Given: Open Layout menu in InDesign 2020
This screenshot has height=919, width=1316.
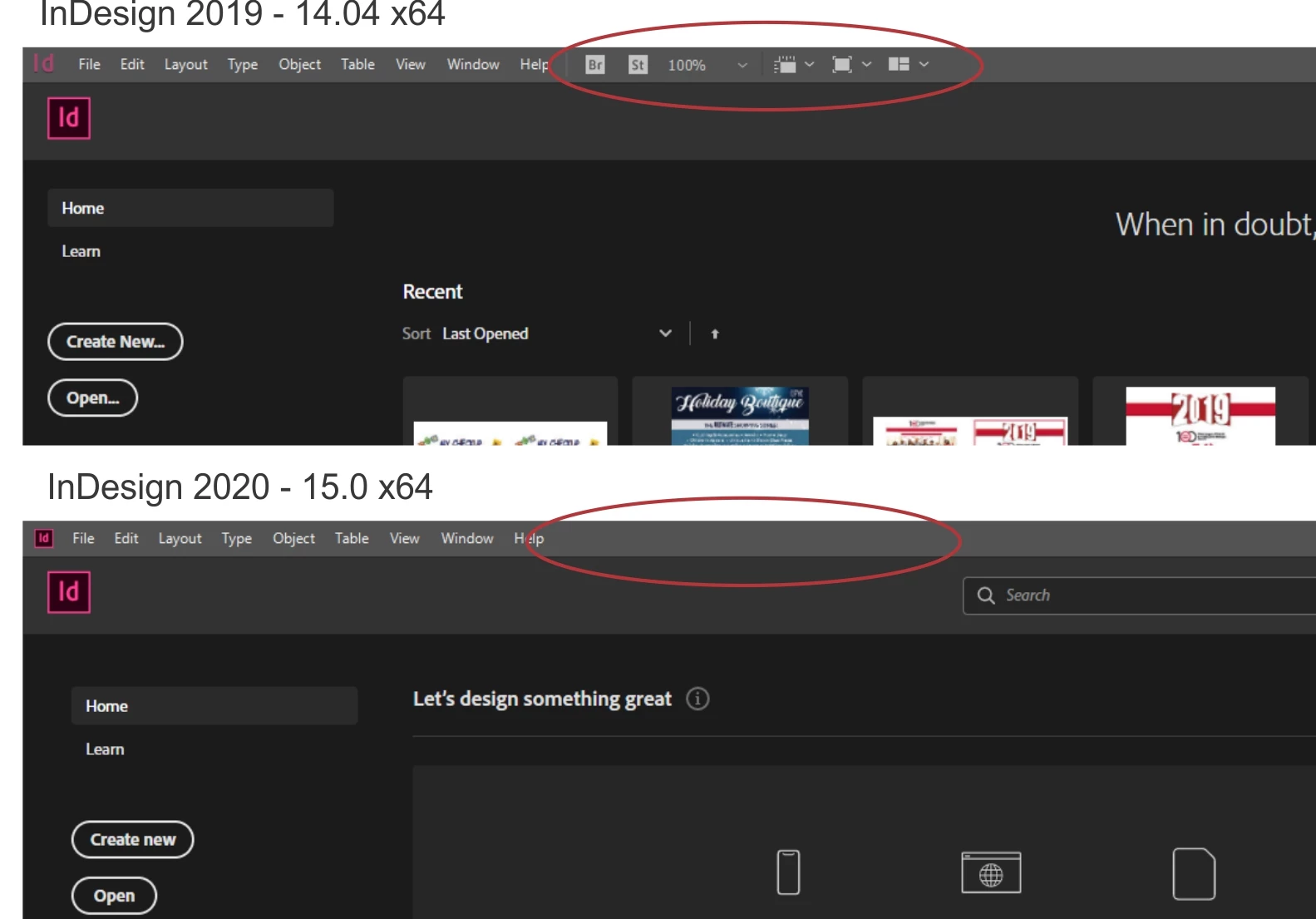Looking at the screenshot, I should pyautogui.click(x=180, y=538).
